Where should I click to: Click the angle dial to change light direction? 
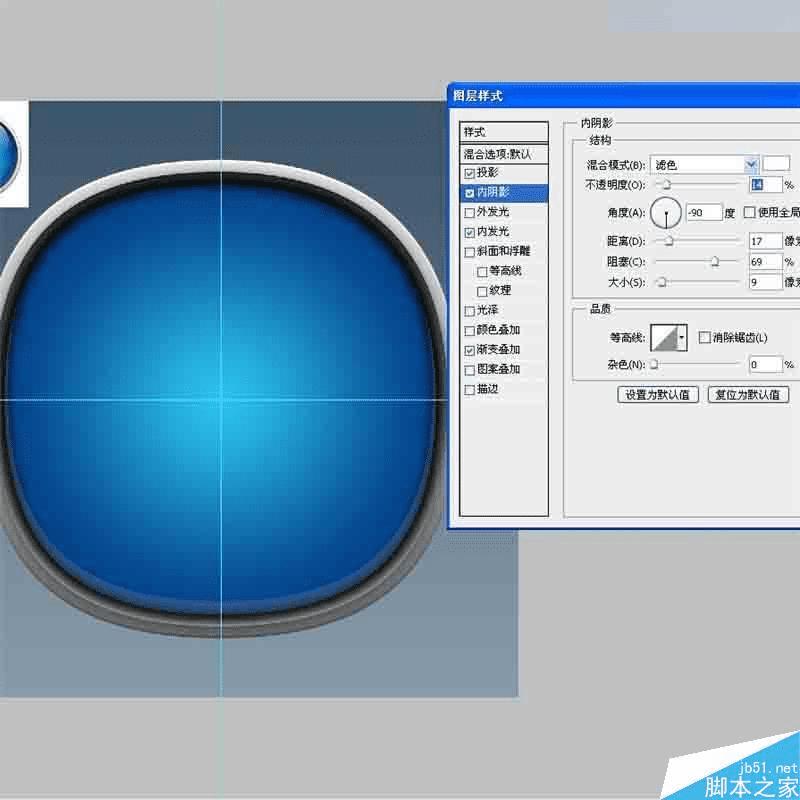668,212
